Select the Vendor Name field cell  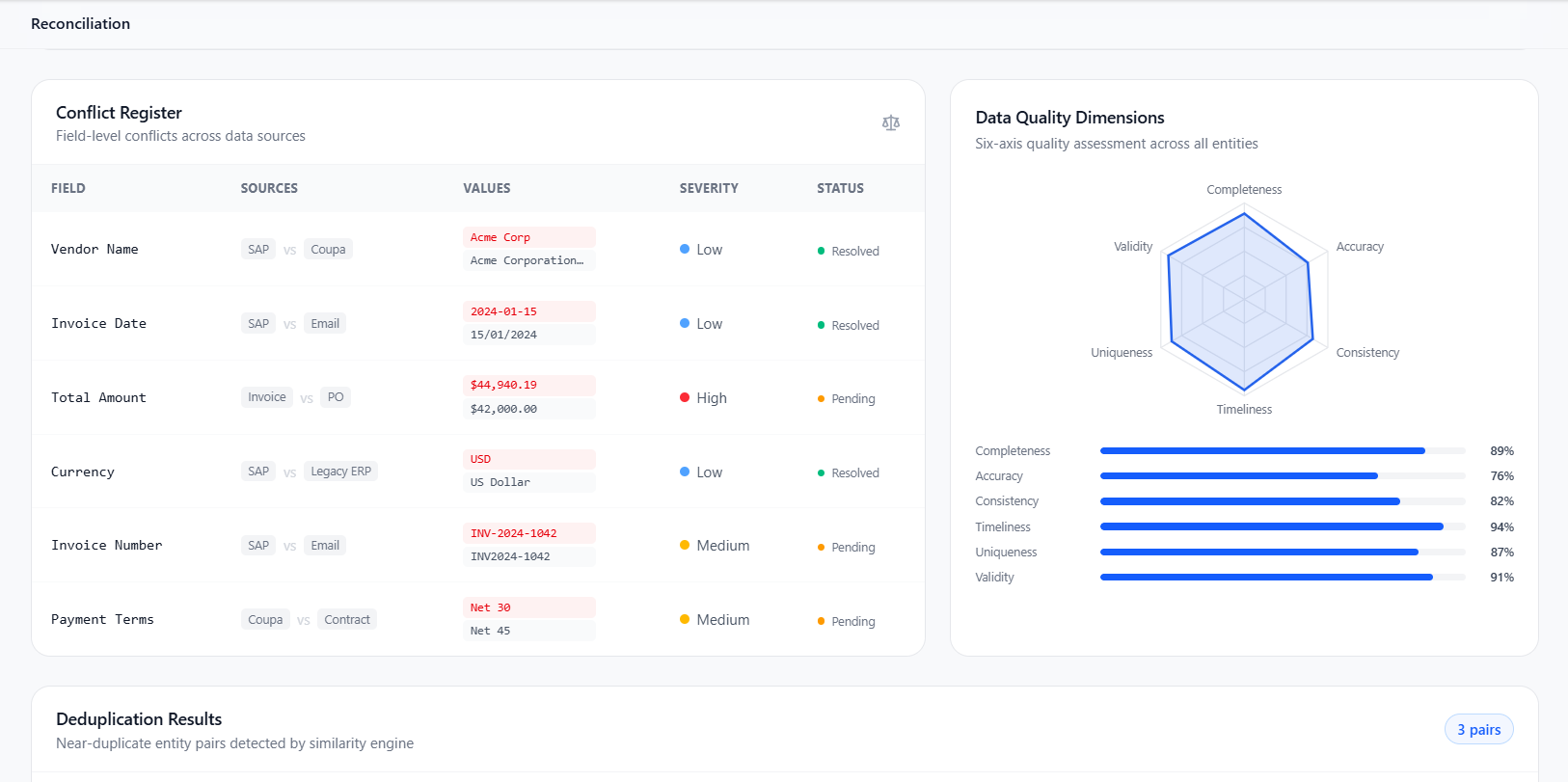point(95,249)
